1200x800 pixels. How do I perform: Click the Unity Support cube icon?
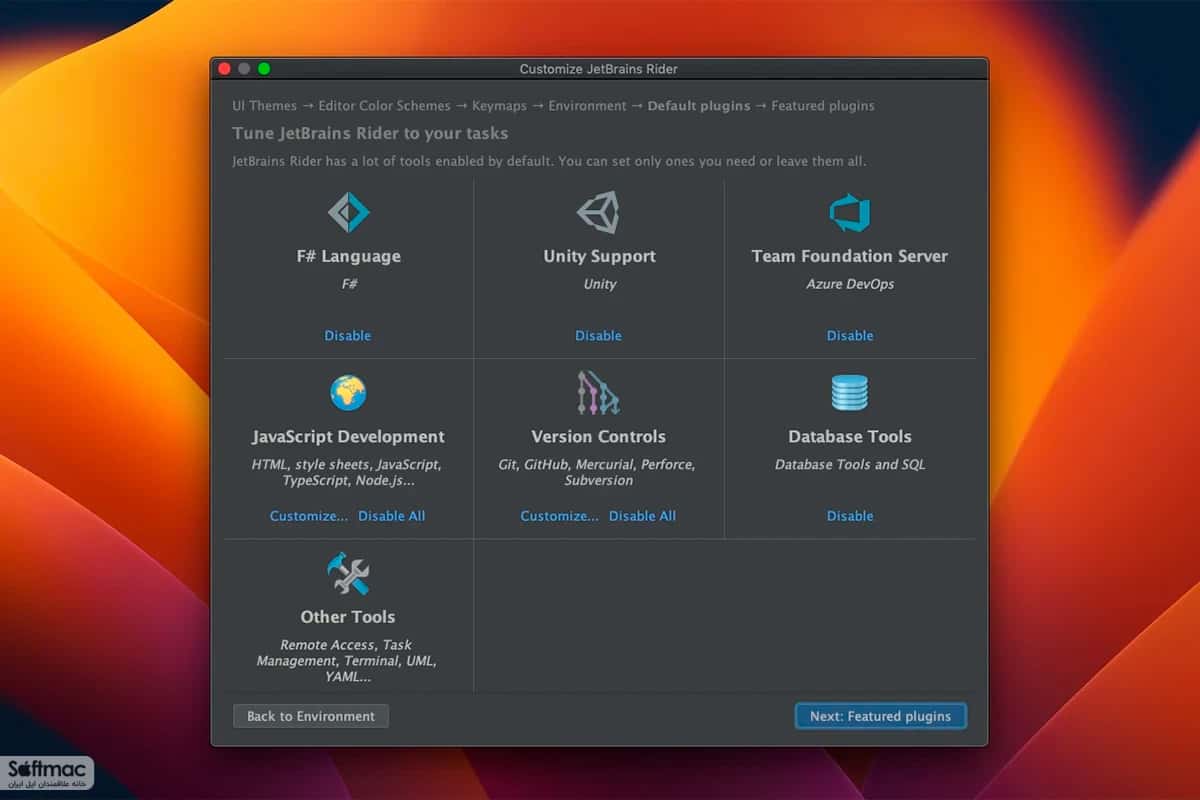pos(598,212)
